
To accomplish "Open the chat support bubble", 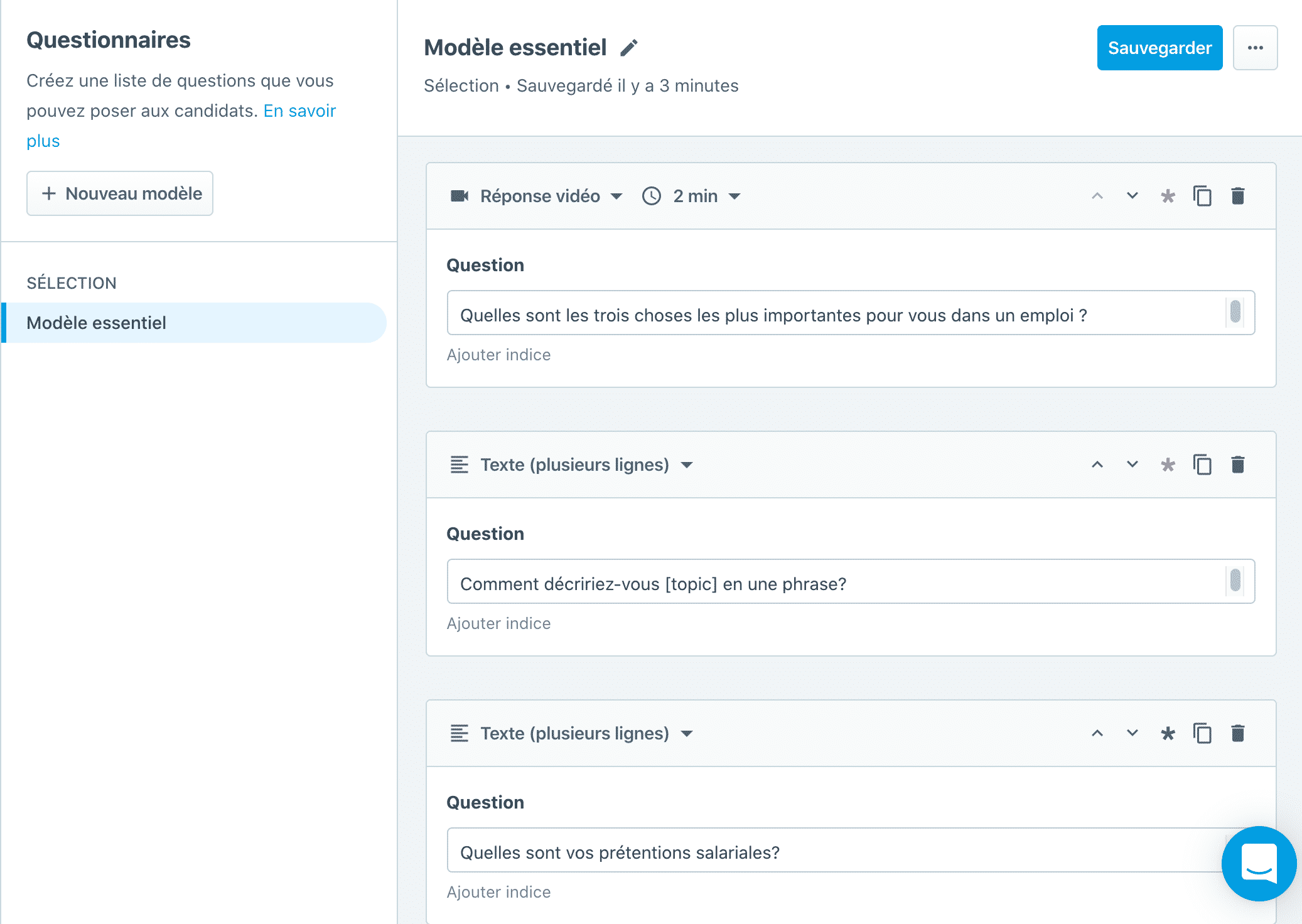I will click(1259, 864).
